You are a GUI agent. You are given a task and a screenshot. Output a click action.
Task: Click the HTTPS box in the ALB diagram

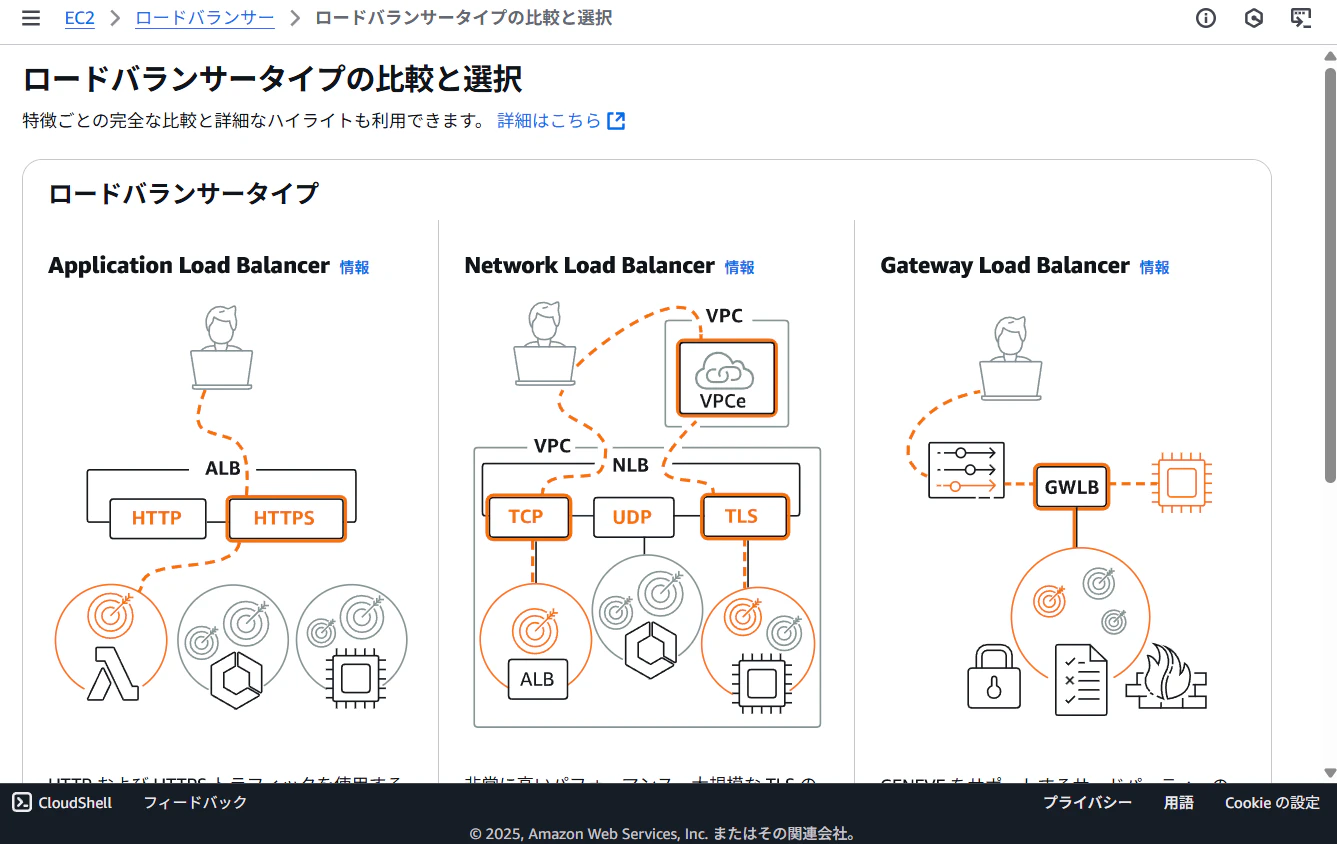click(285, 518)
